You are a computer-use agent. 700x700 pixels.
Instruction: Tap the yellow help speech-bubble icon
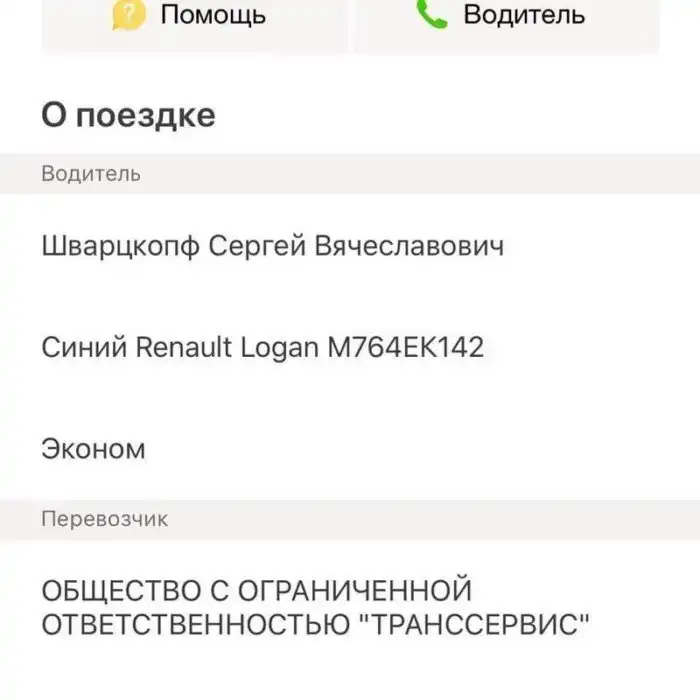(x=129, y=14)
